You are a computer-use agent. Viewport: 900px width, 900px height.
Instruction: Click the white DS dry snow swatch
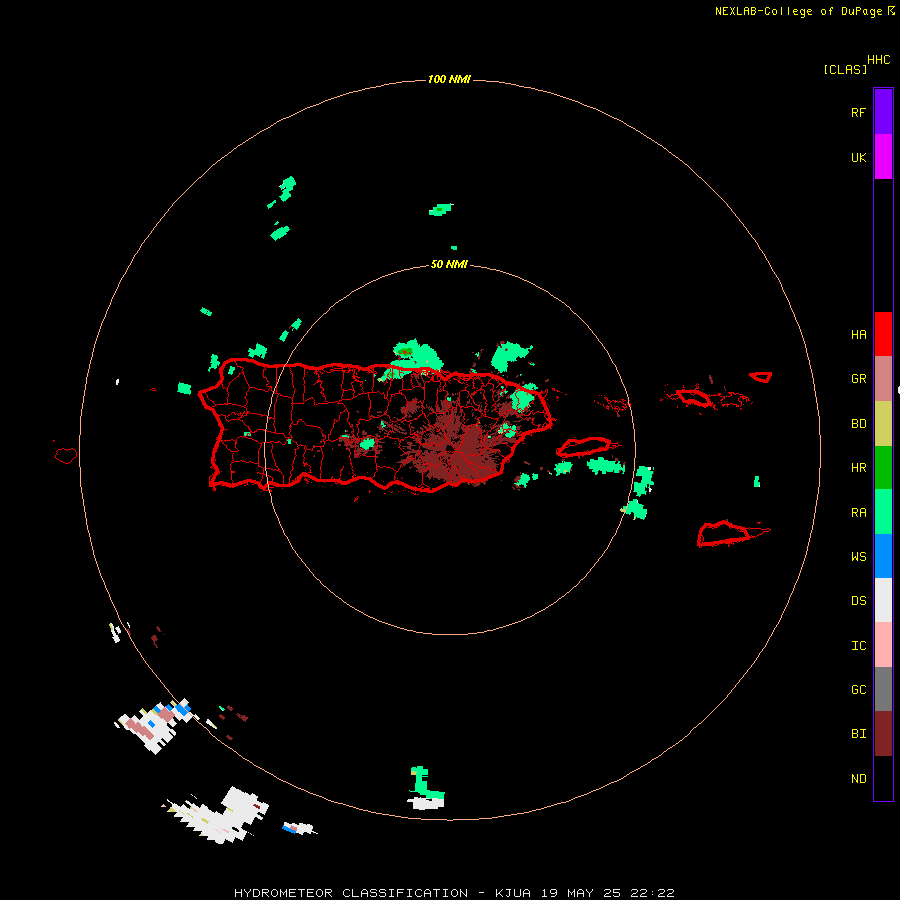[x=883, y=600]
